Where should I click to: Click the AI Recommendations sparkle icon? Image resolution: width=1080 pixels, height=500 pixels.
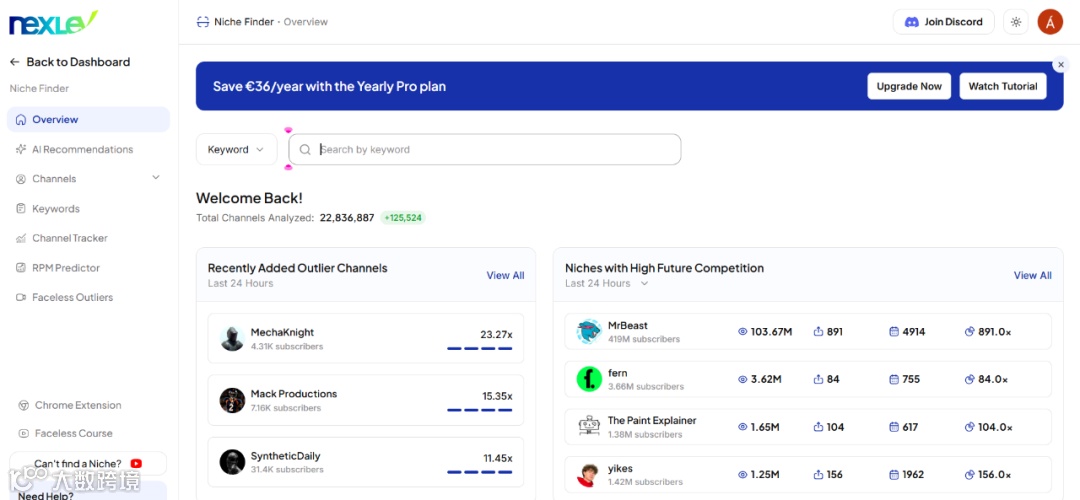(21, 149)
